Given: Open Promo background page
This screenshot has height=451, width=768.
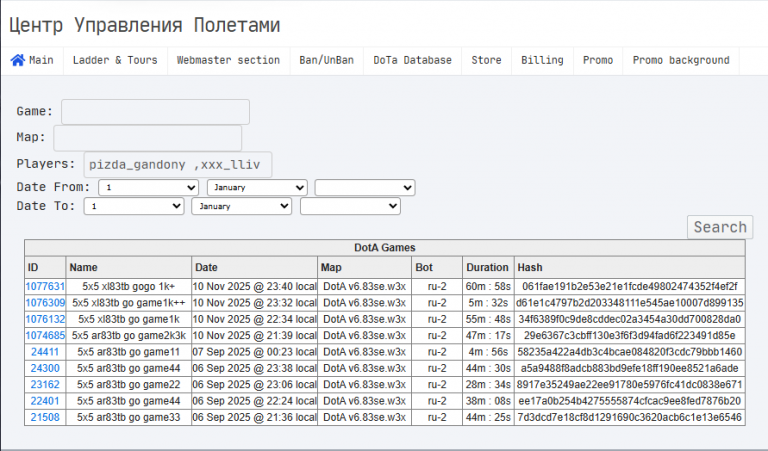Looking at the screenshot, I should click(x=681, y=60).
